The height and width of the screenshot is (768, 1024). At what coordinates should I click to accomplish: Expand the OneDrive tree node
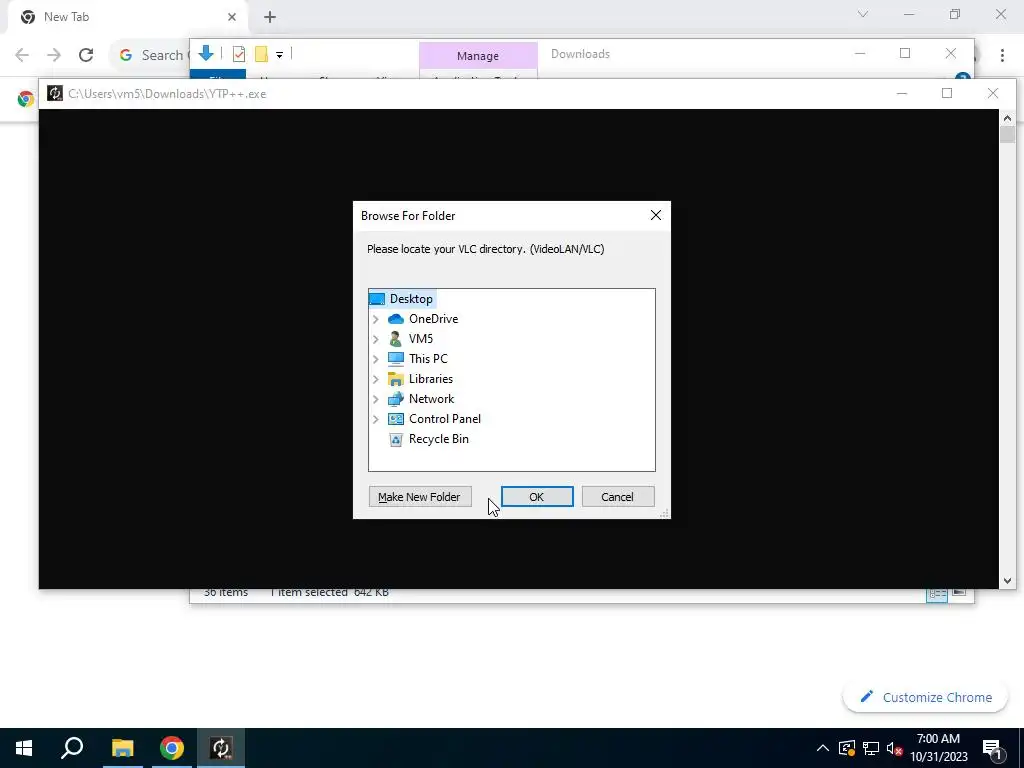(376, 319)
